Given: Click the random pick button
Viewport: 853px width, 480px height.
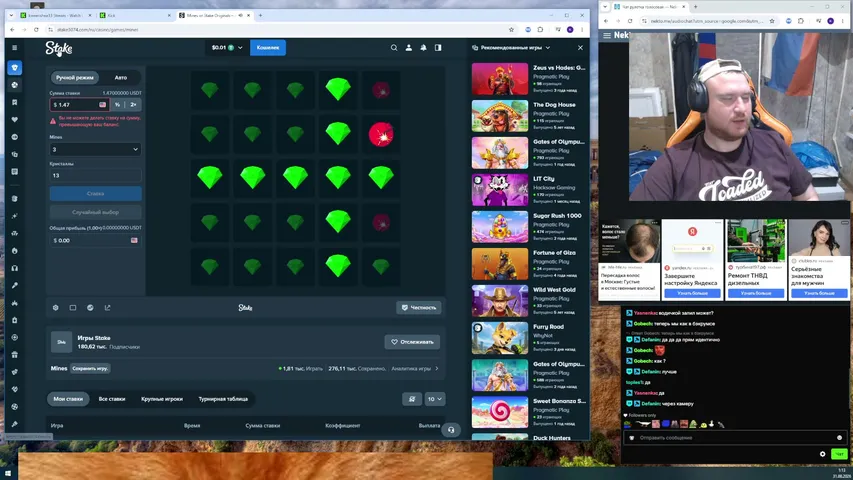Looking at the screenshot, I should 95,212.
